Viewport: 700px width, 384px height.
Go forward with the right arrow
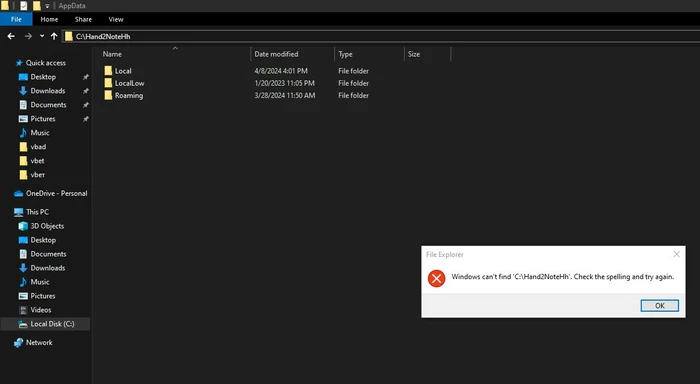[x=28, y=36]
